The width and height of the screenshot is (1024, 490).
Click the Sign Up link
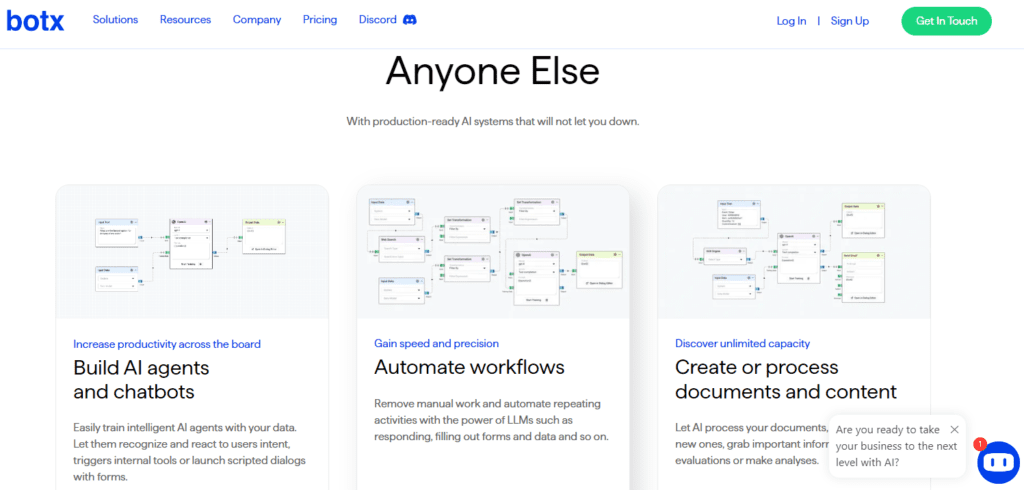click(x=849, y=21)
